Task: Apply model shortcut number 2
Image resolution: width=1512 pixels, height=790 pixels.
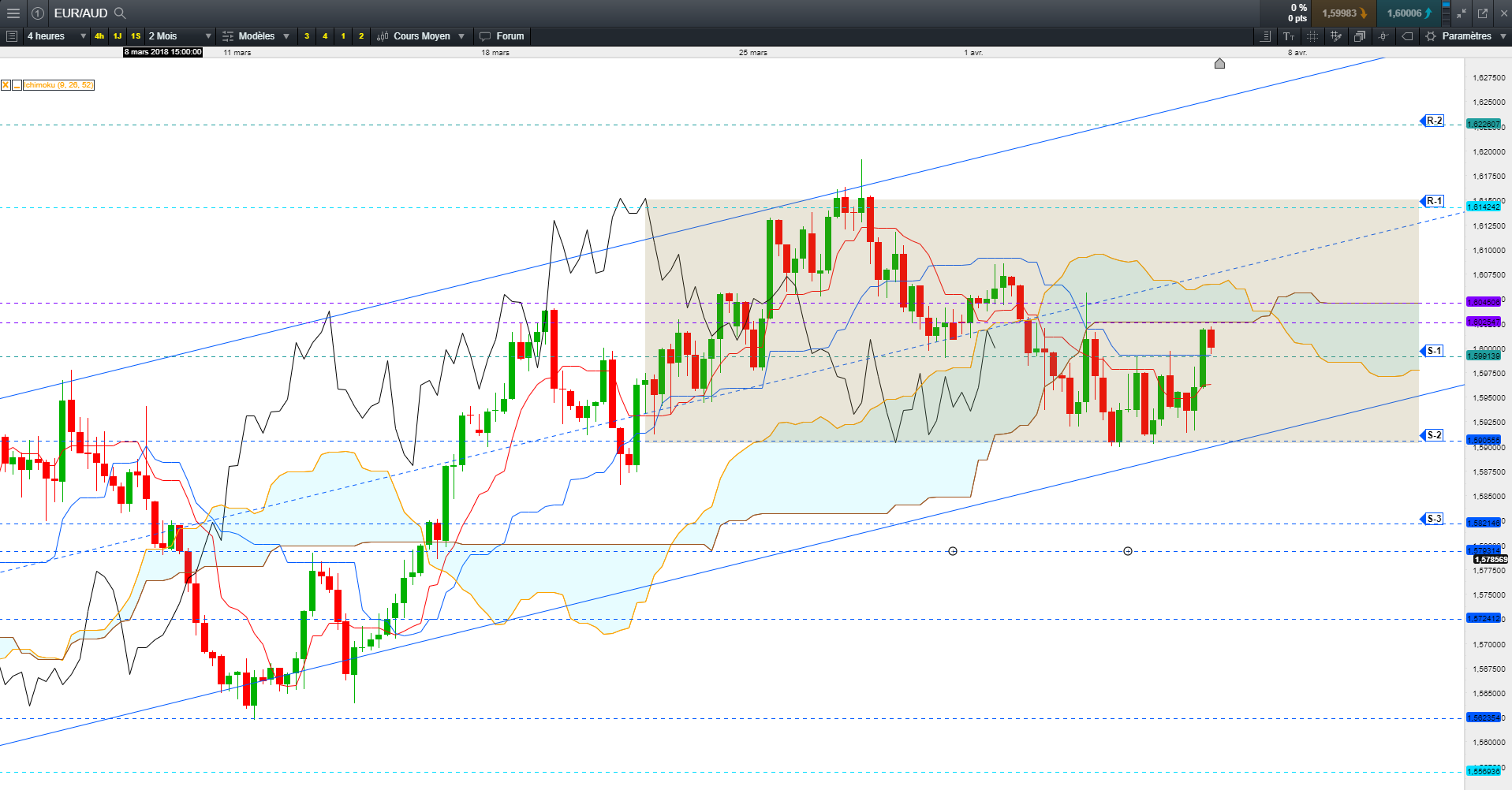Action: pyautogui.click(x=361, y=36)
